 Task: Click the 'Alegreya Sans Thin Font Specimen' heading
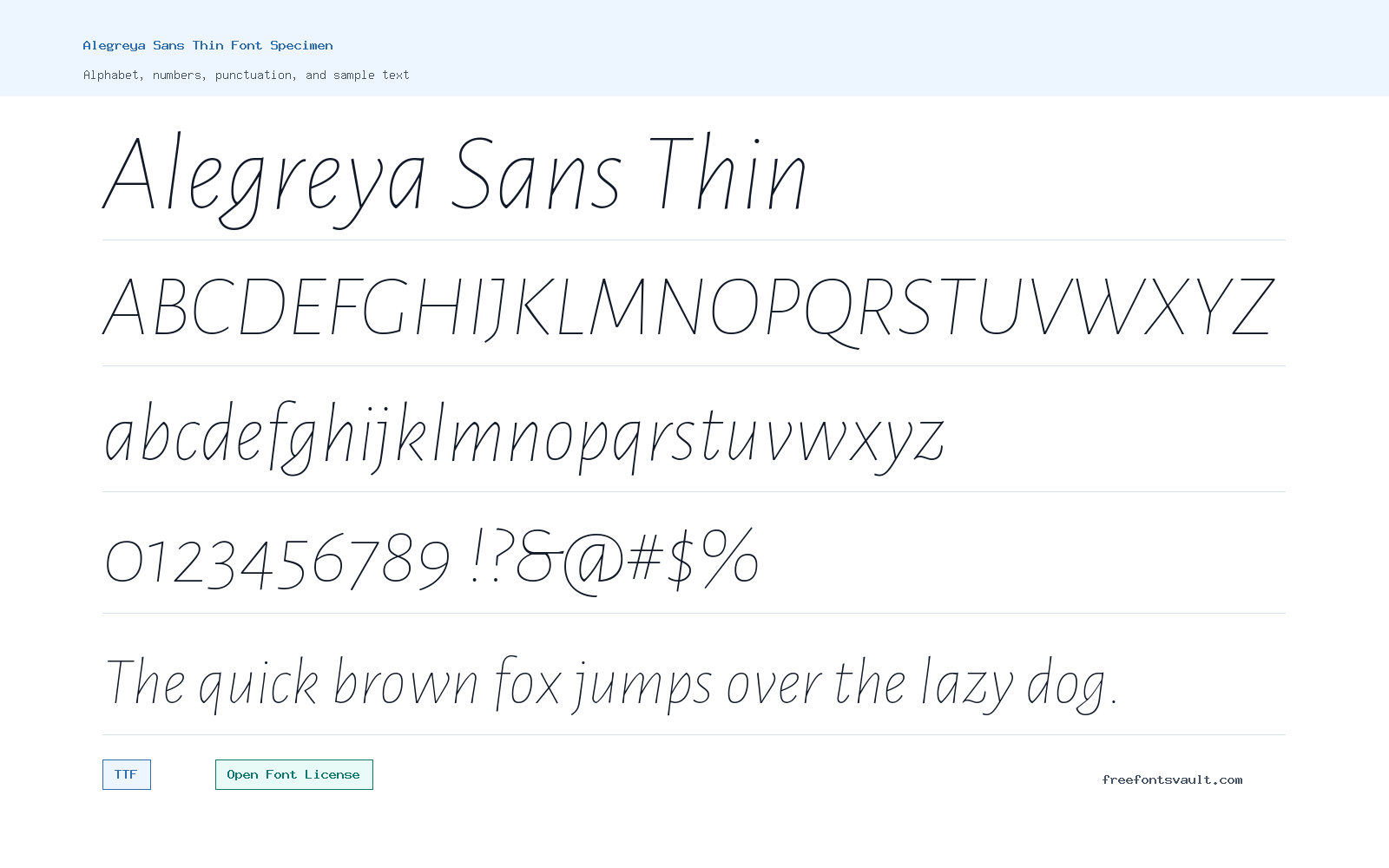point(207,45)
